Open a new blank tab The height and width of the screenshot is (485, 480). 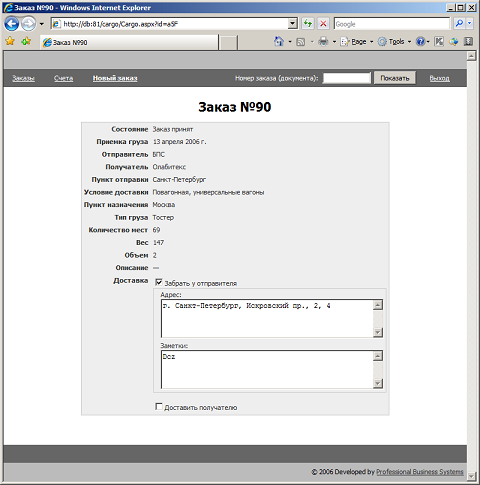tap(228, 43)
